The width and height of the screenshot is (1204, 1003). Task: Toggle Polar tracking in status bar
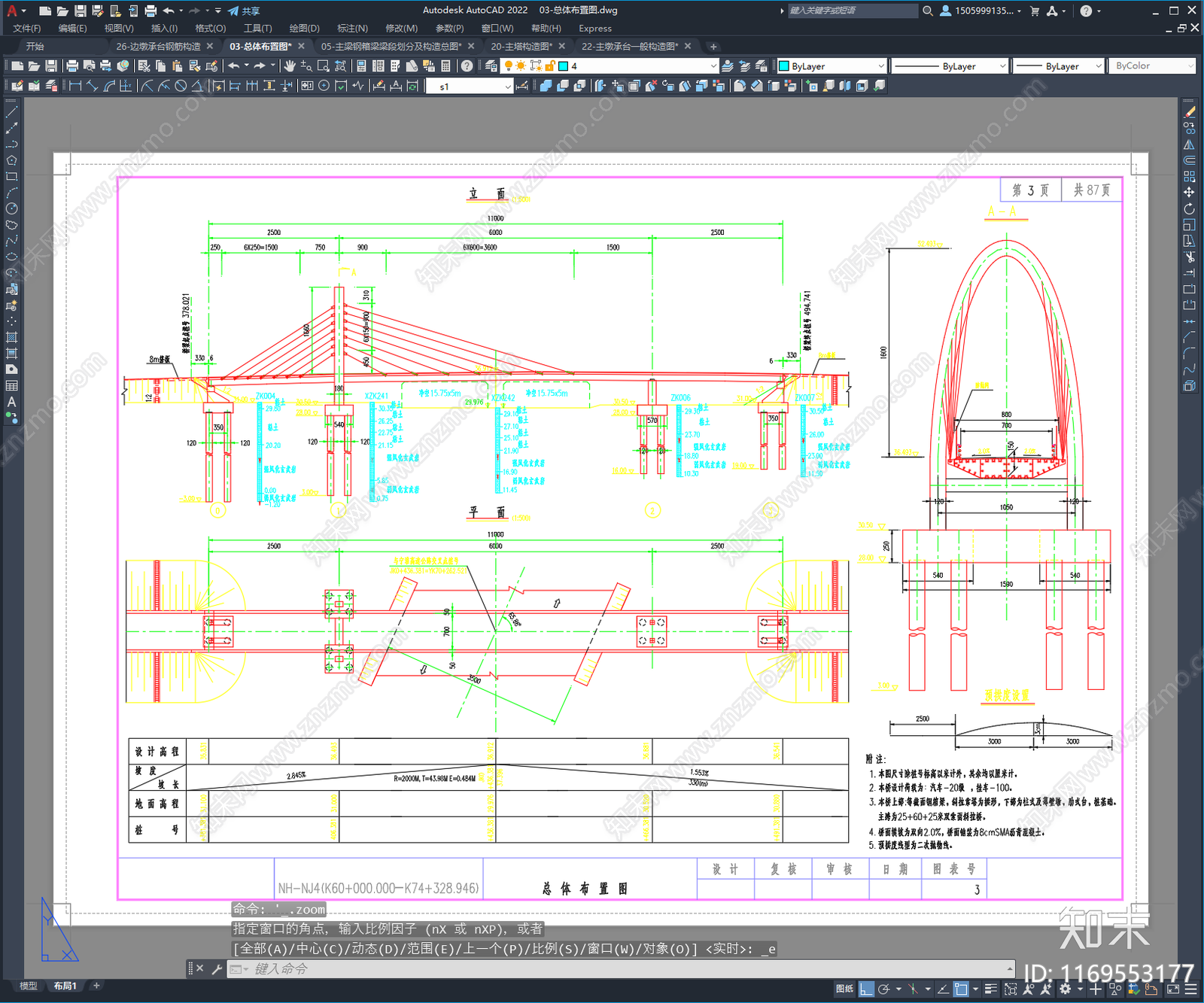point(883,989)
